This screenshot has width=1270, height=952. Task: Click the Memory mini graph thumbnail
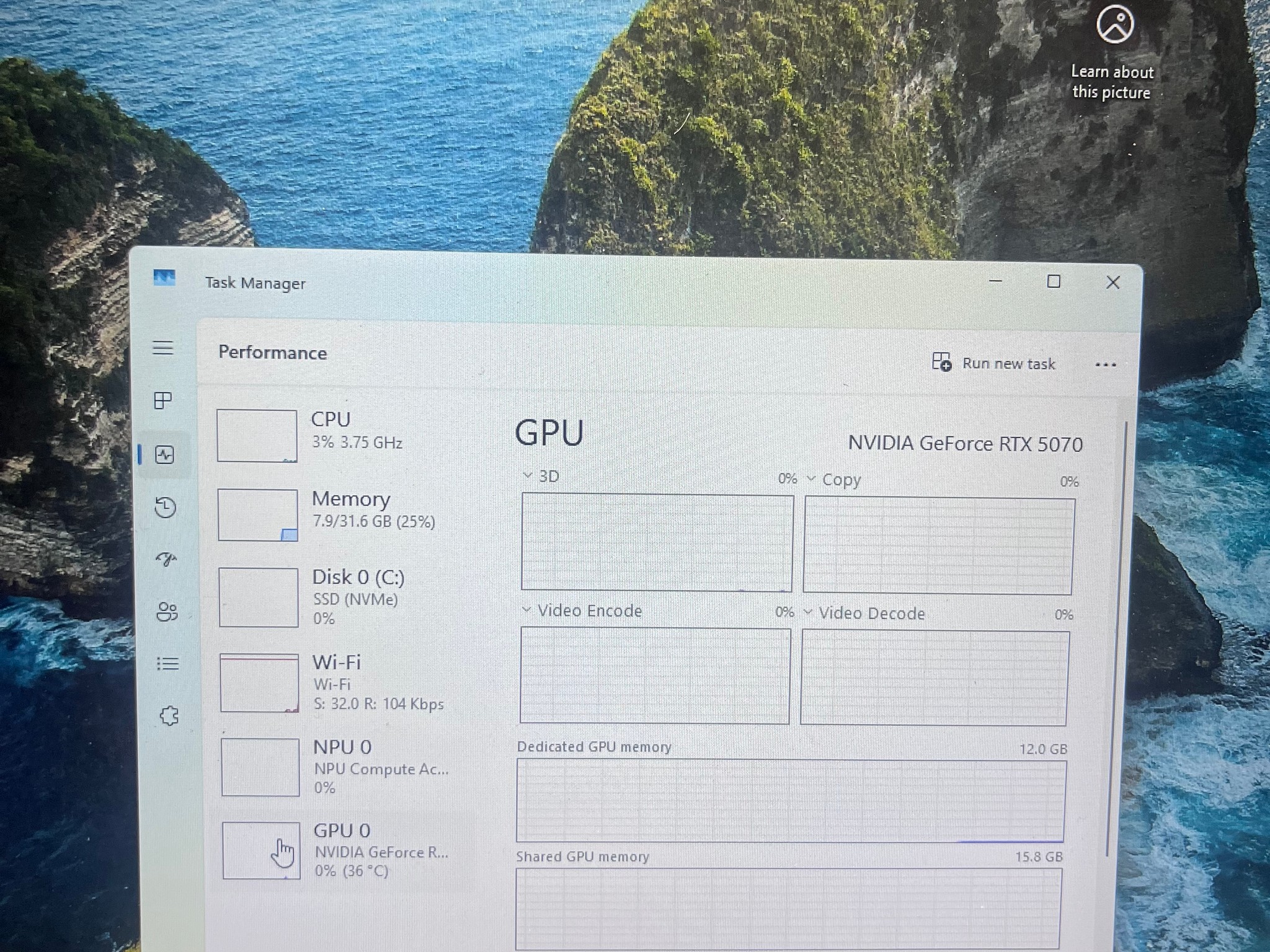coord(258,515)
